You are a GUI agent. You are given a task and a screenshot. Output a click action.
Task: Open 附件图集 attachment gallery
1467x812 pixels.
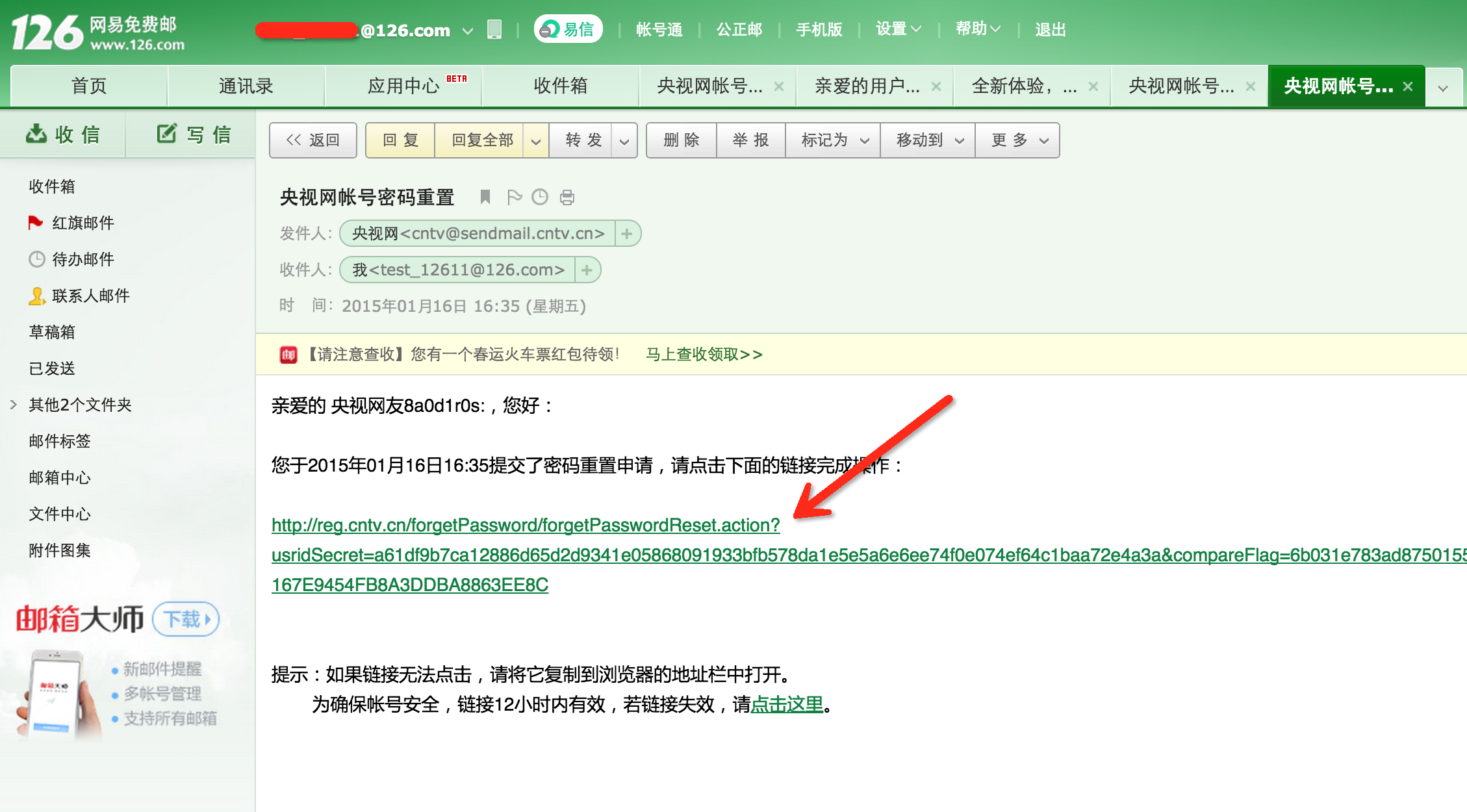60,550
